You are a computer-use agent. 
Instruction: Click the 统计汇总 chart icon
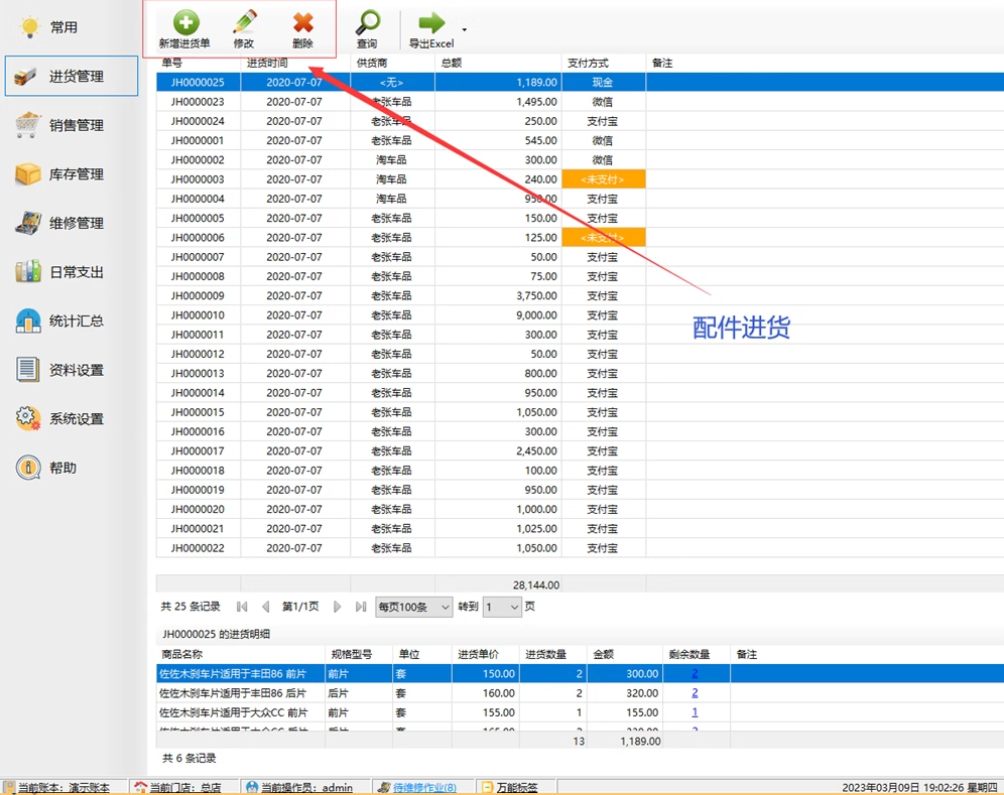[28, 321]
